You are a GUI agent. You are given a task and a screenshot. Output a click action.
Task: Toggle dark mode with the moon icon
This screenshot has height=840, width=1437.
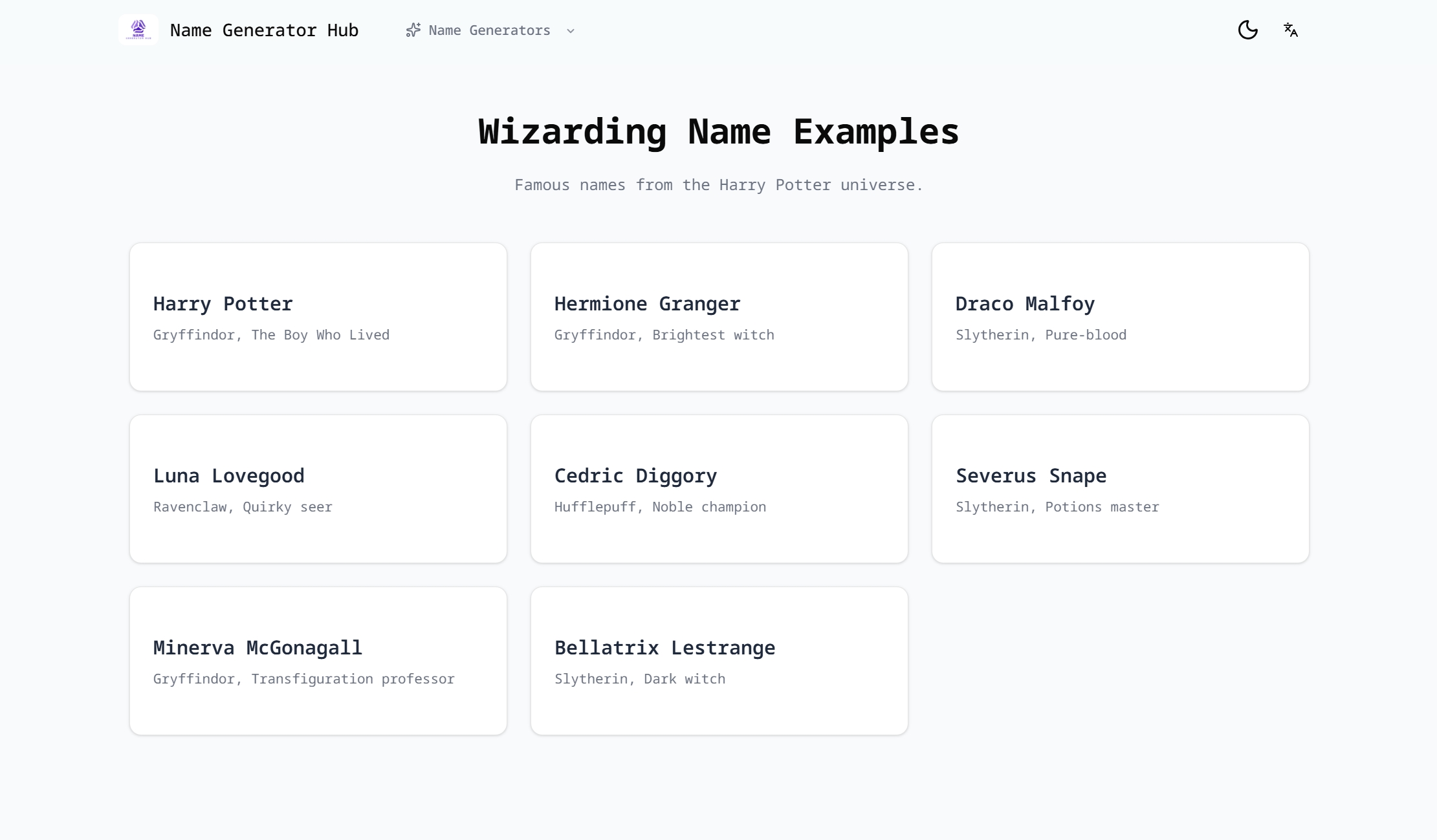[x=1247, y=30]
